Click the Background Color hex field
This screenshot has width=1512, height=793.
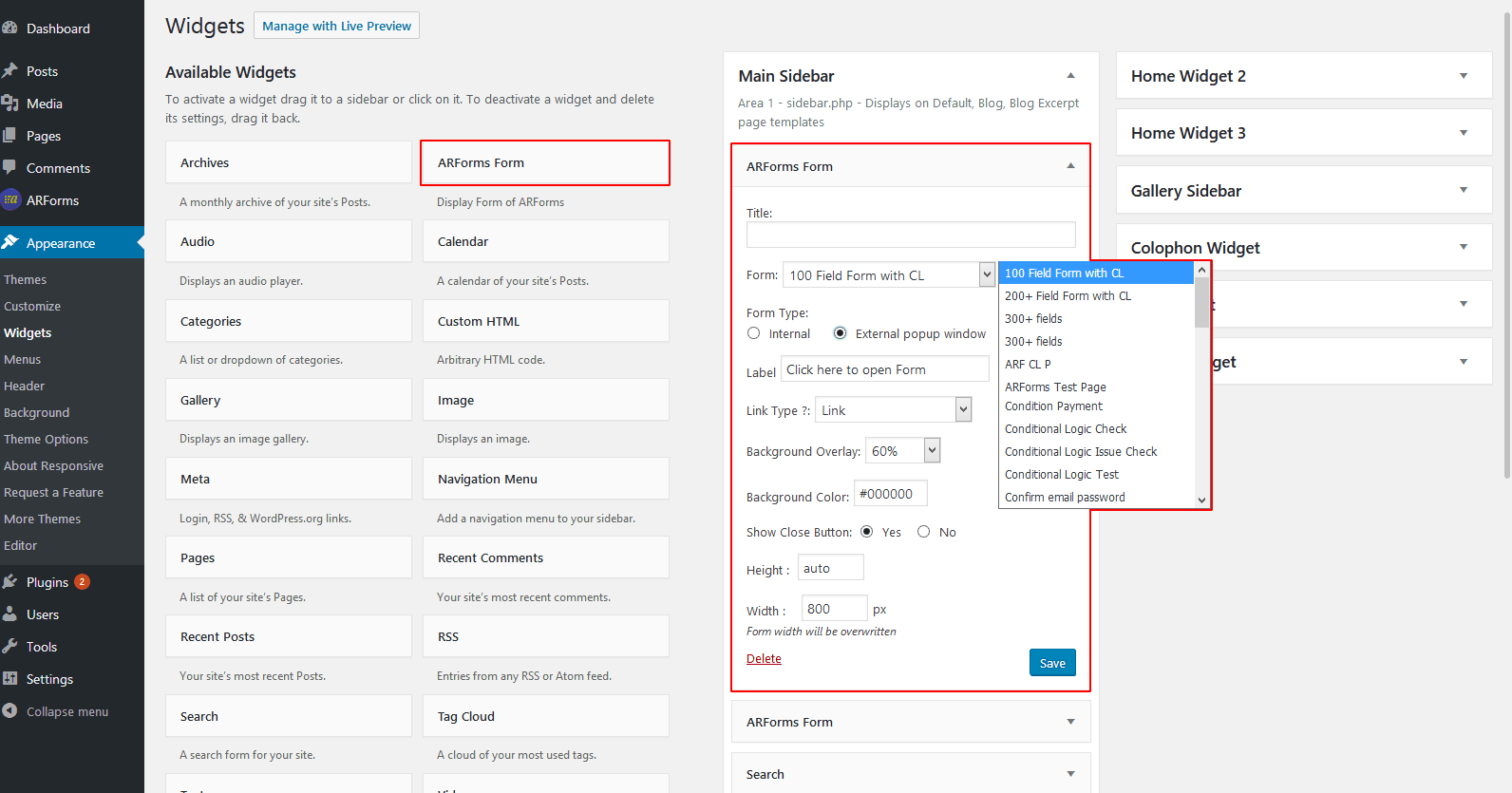(891, 494)
